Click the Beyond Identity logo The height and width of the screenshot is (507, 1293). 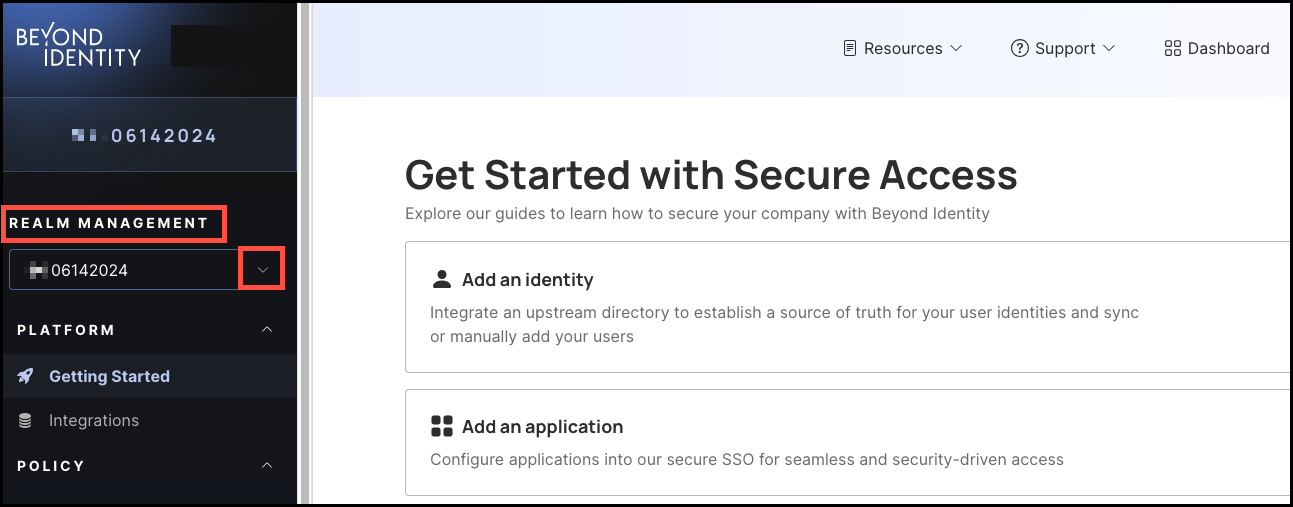pos(79,47)
